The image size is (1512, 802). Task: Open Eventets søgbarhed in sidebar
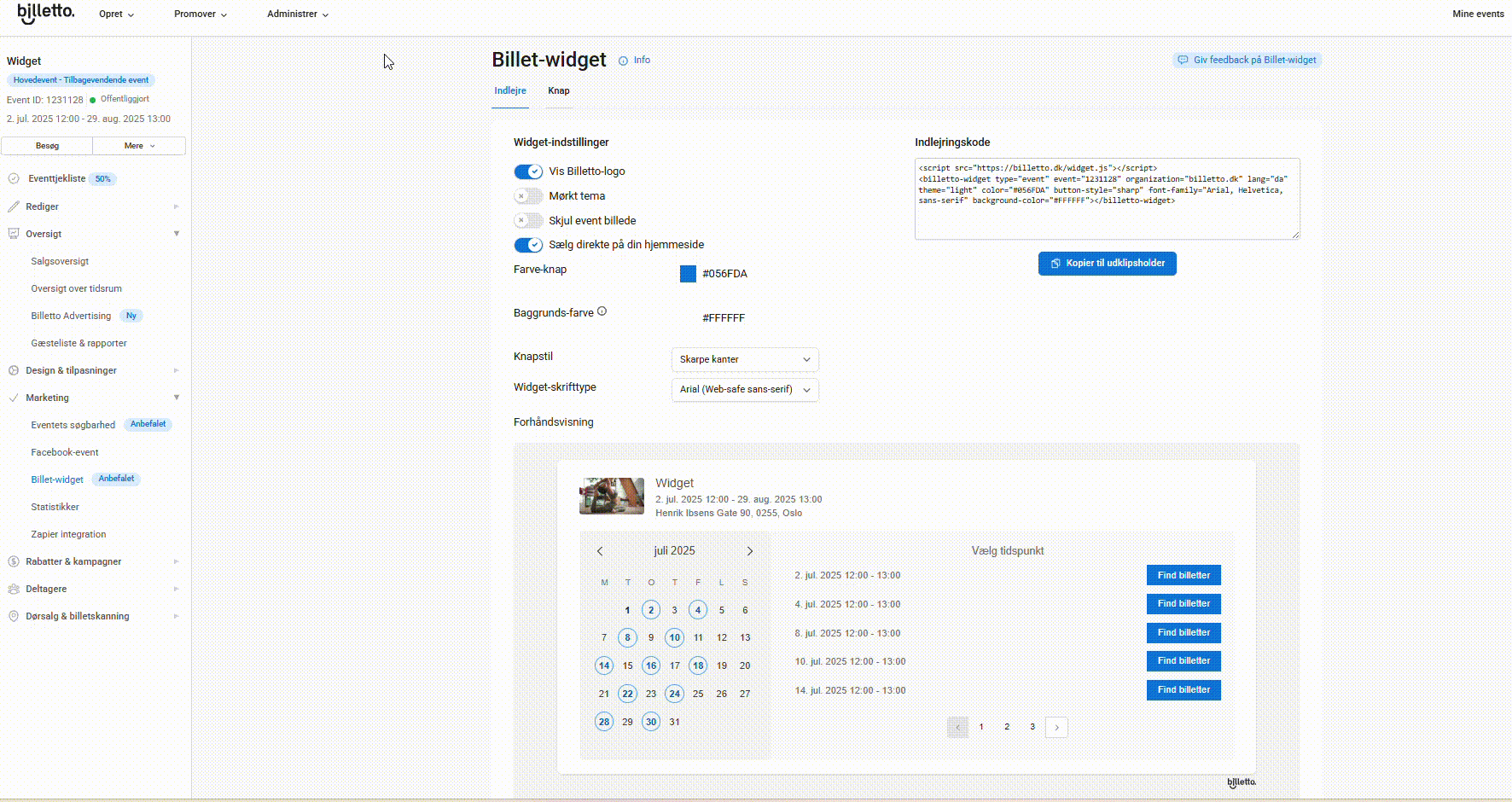tap(73, 425)
